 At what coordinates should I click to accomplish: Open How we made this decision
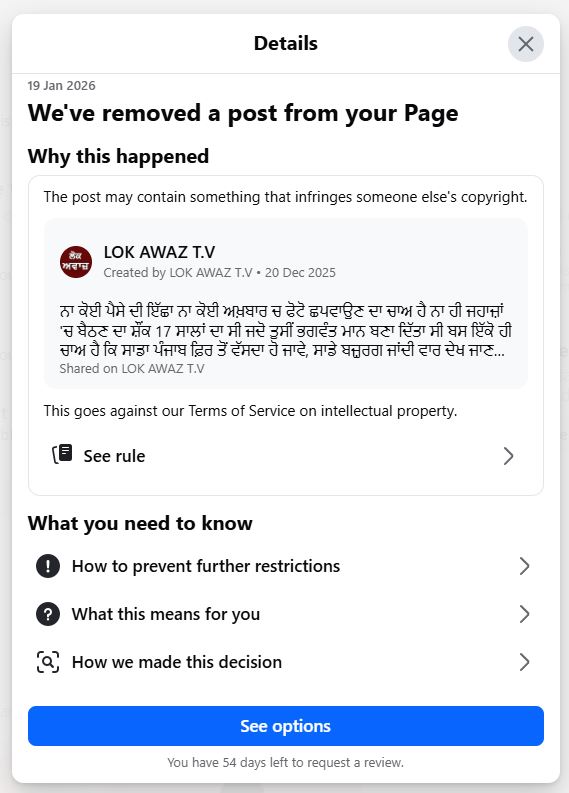pos(286,662)
